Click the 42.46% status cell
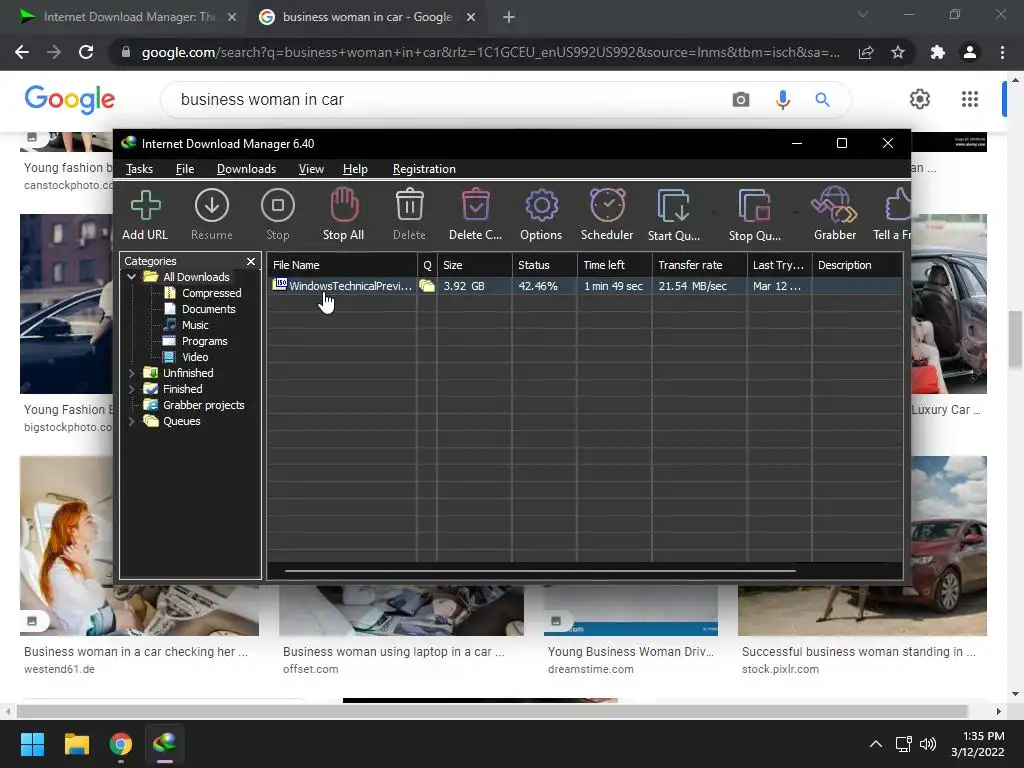Image resolution: width=1024 pixels, height=768 pixels. pos(538,286)
